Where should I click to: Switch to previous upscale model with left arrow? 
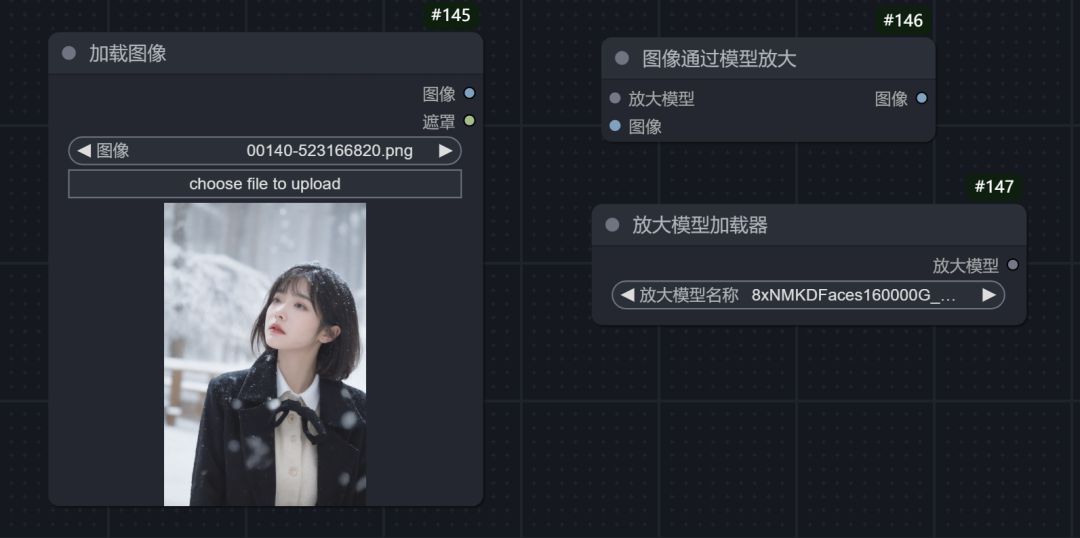(627, 295)
